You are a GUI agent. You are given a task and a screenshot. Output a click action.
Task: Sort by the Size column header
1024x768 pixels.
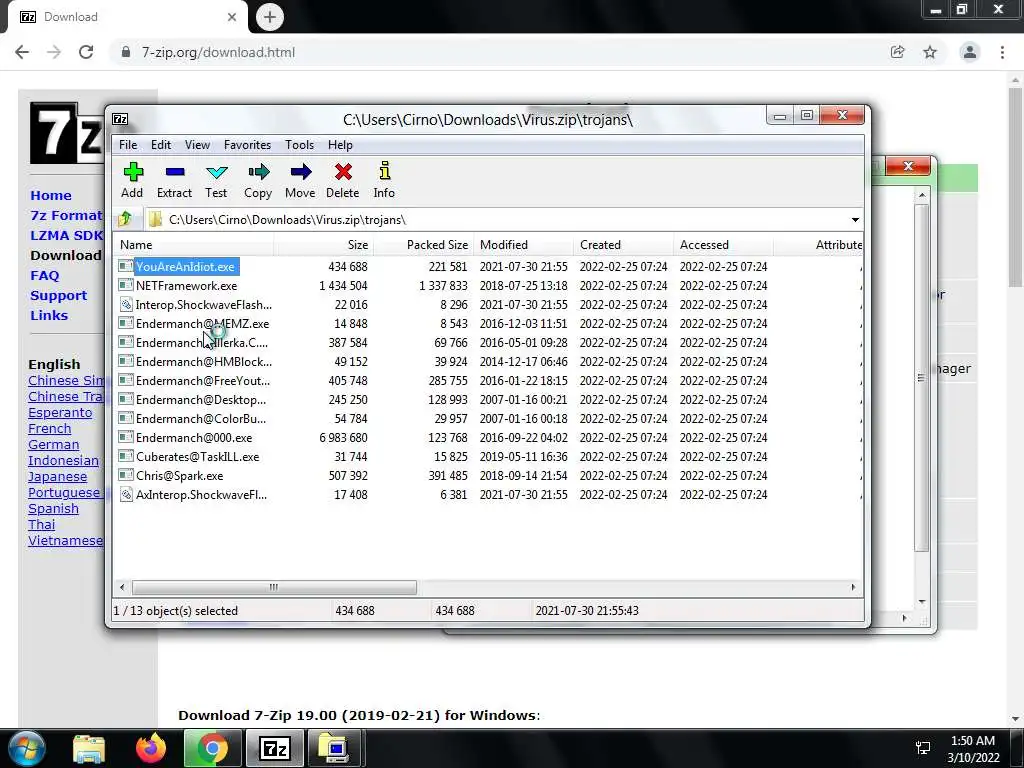click(x=323, y=245)
